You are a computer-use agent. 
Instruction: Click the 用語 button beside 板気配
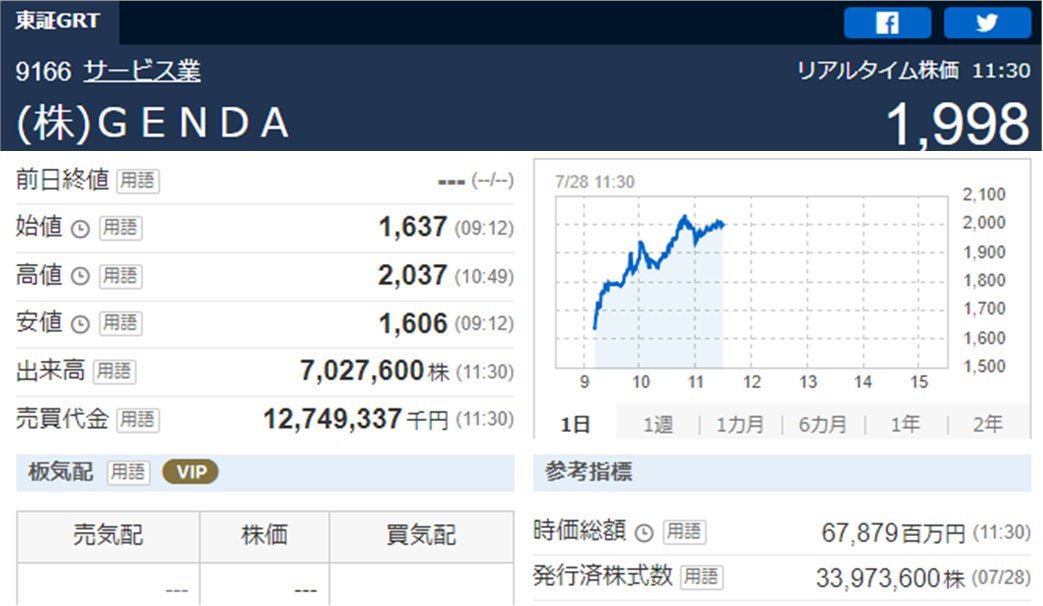(x=127, y=472)
